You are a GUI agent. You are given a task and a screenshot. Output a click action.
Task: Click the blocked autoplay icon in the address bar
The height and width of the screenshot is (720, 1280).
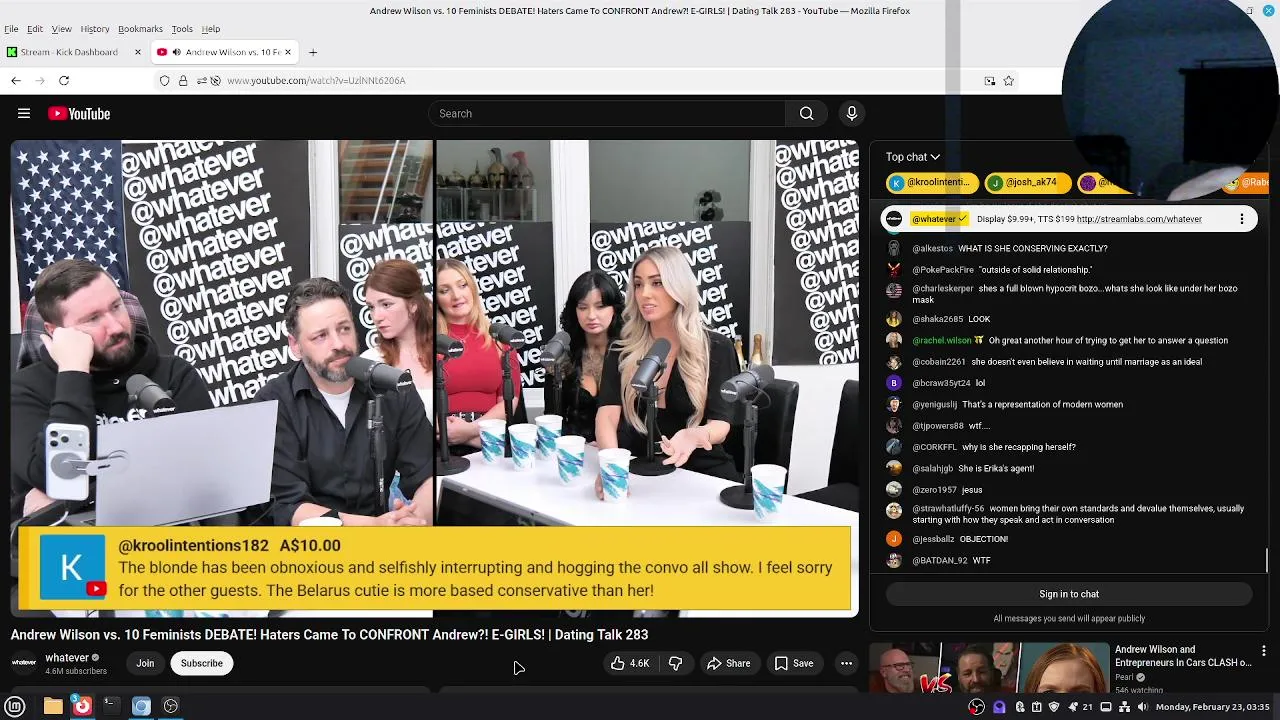tap(215, 80)
